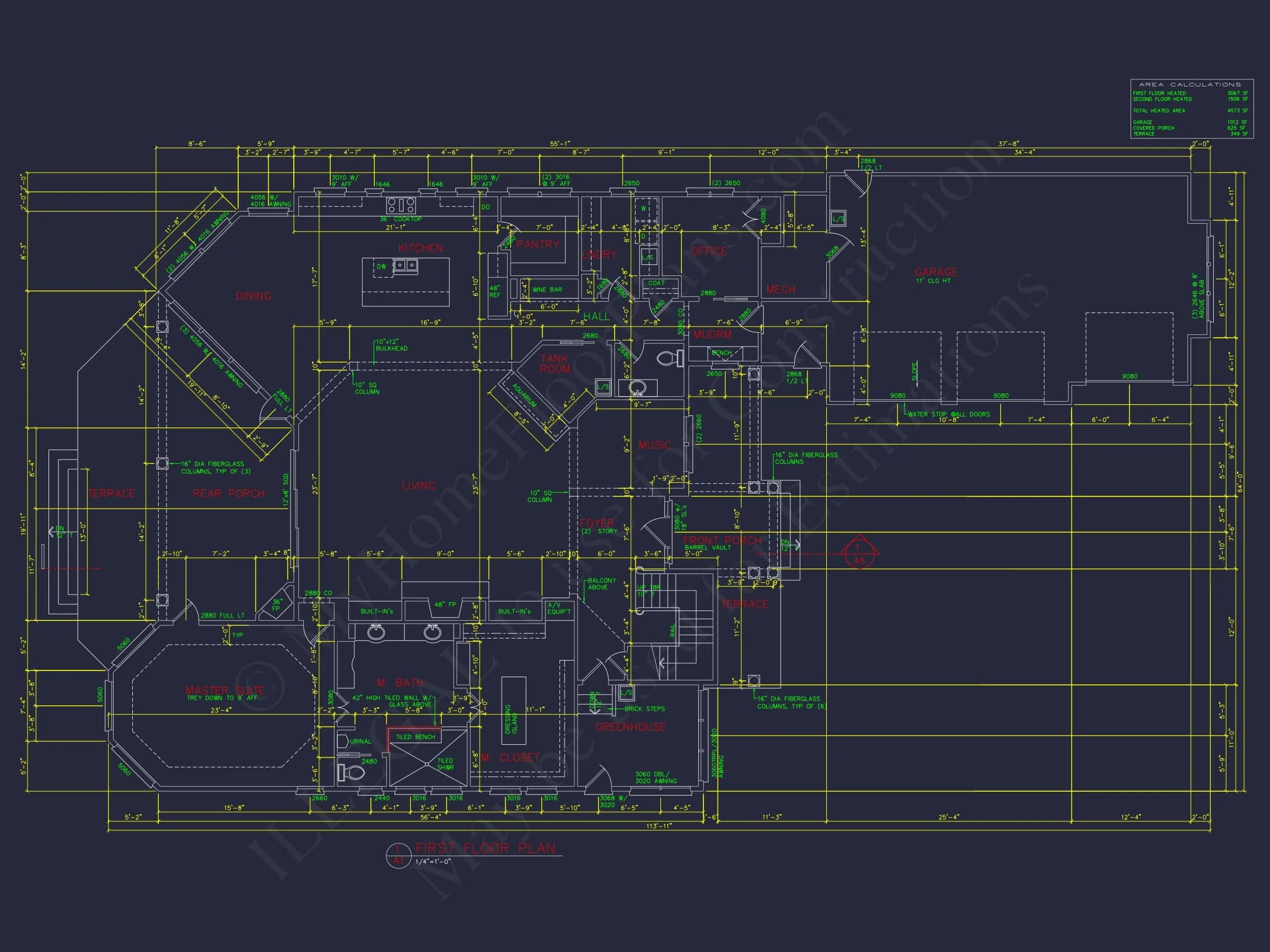Select the DW dishwasher symbol in the island
Image resolution: width=1270 pixels, height=952 pixels.
coord(382,267)
